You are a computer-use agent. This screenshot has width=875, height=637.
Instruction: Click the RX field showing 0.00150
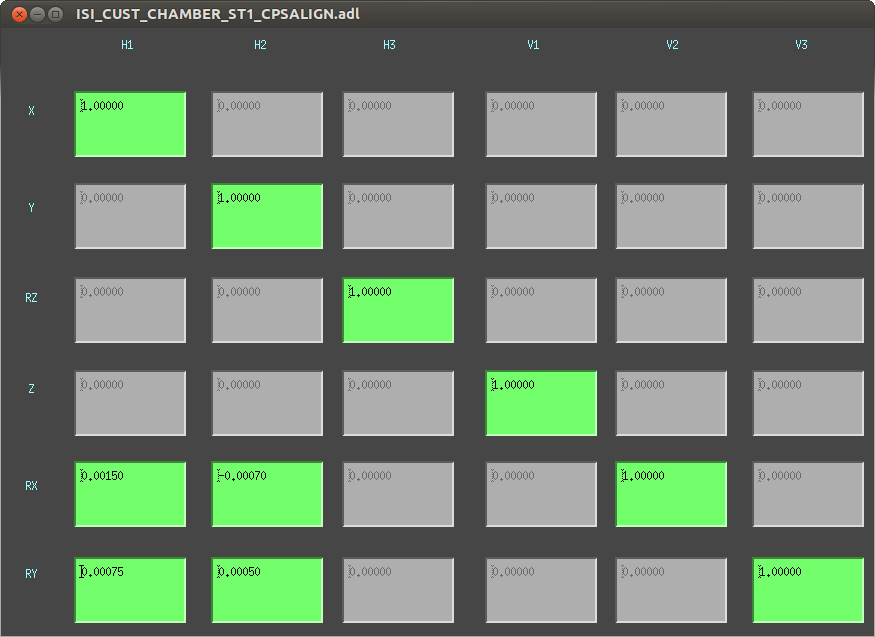(130, 494)
